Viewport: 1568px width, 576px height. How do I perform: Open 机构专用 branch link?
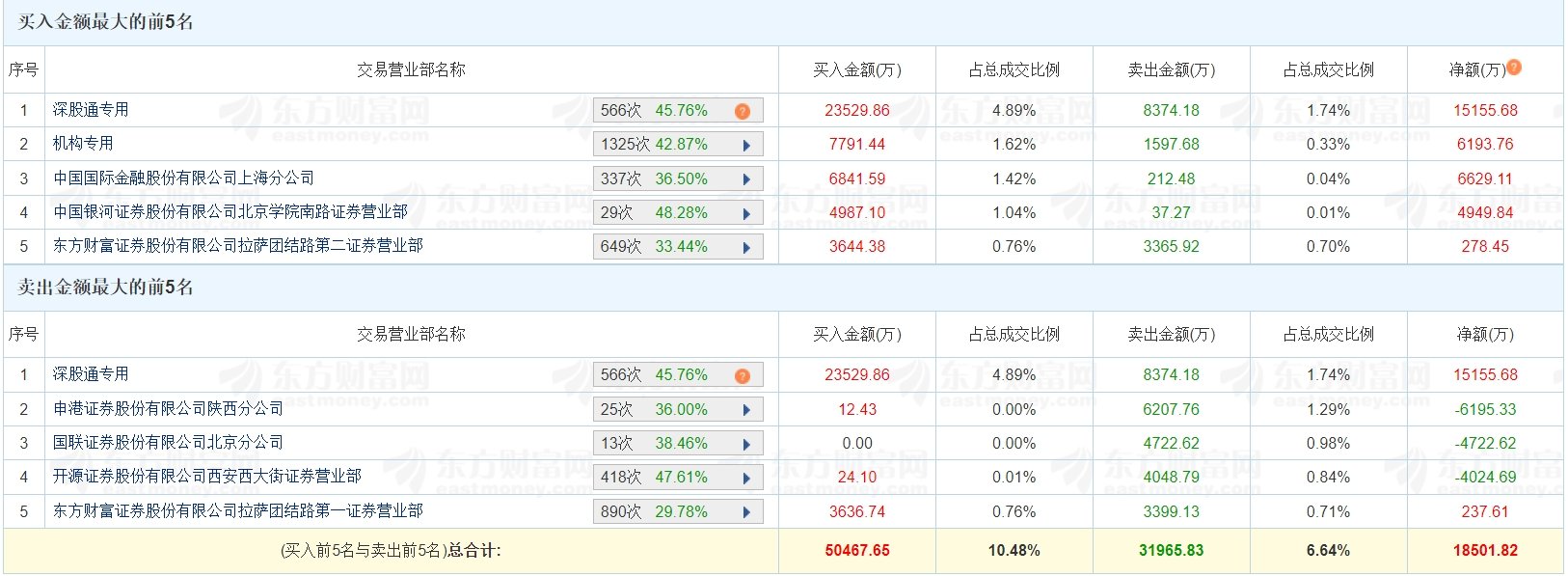coord(83,144)
